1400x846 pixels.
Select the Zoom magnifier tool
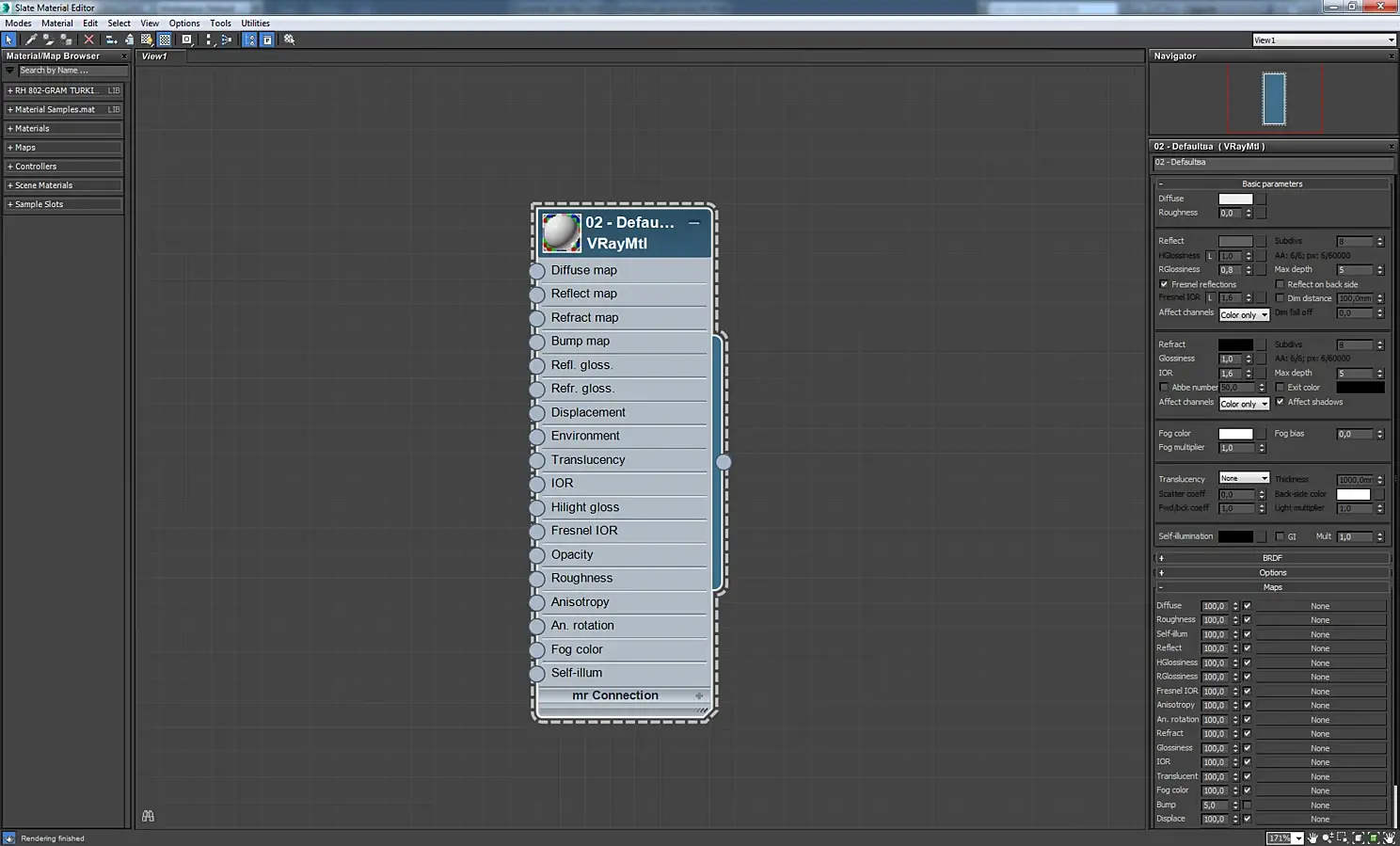(1328, 838)
